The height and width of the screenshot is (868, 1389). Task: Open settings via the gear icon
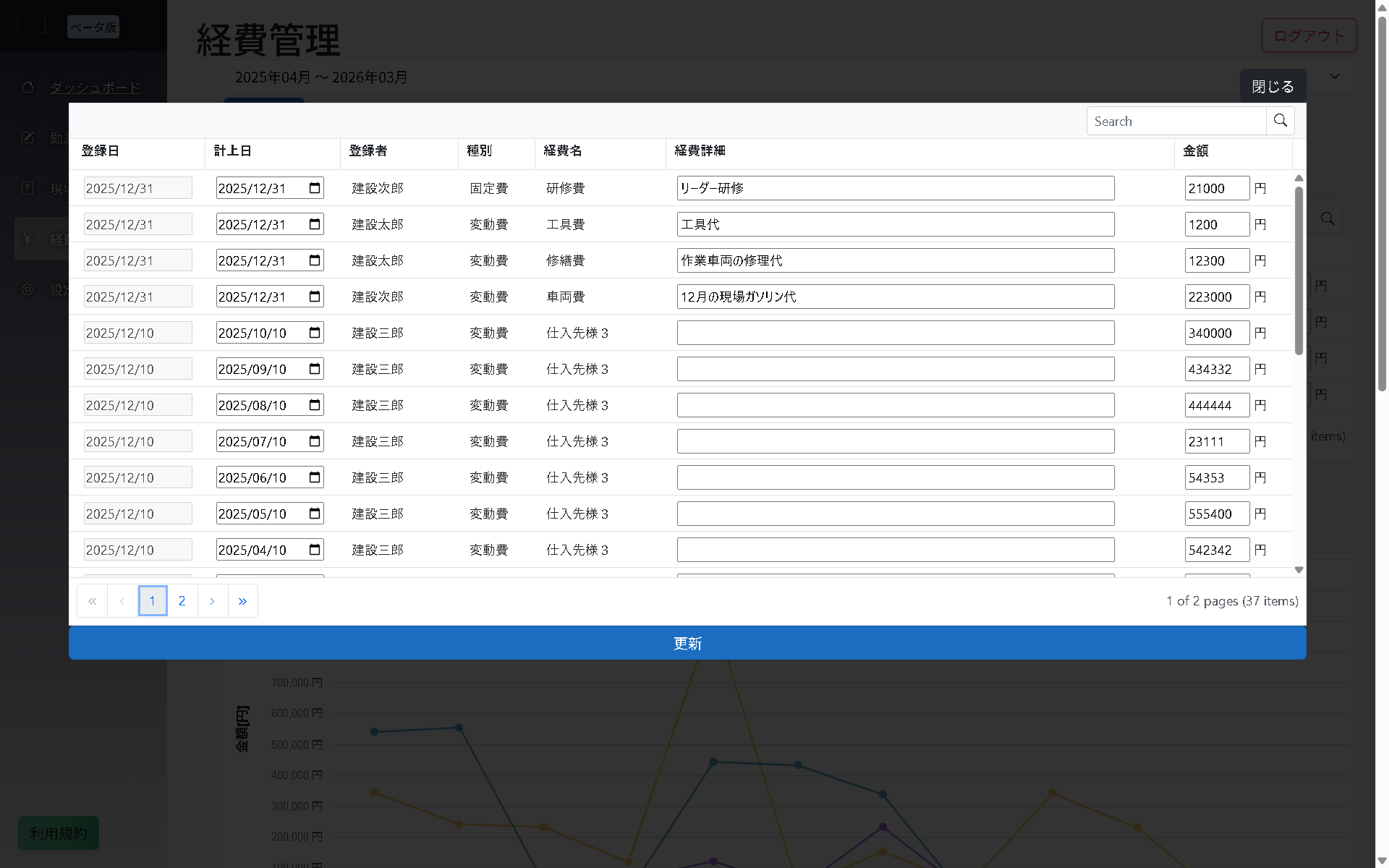[27, 289]
